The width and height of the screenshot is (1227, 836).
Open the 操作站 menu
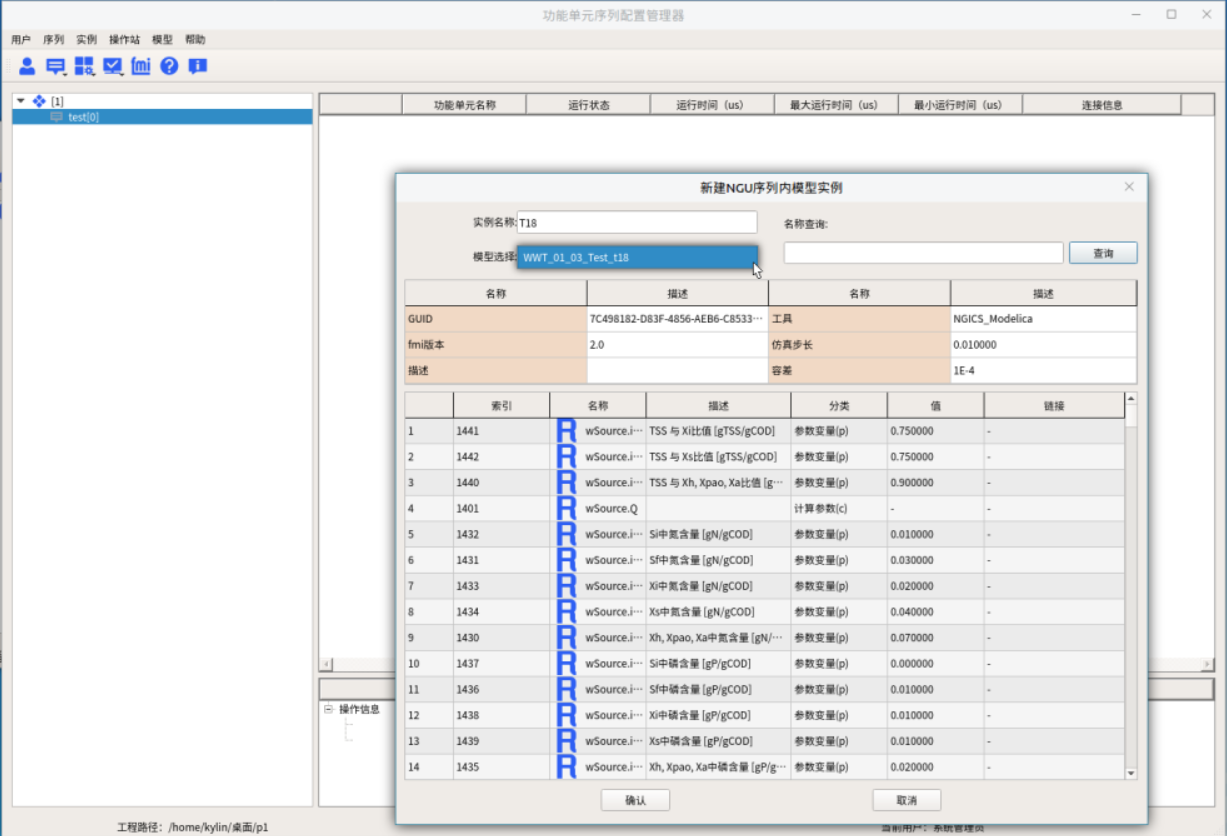(125, 40)
